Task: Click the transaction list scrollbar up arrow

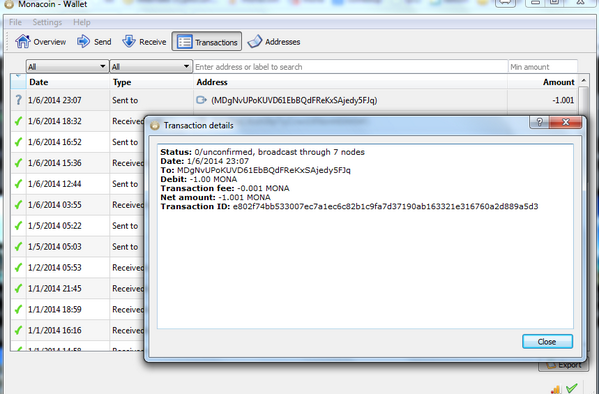Action: point(583,80)
